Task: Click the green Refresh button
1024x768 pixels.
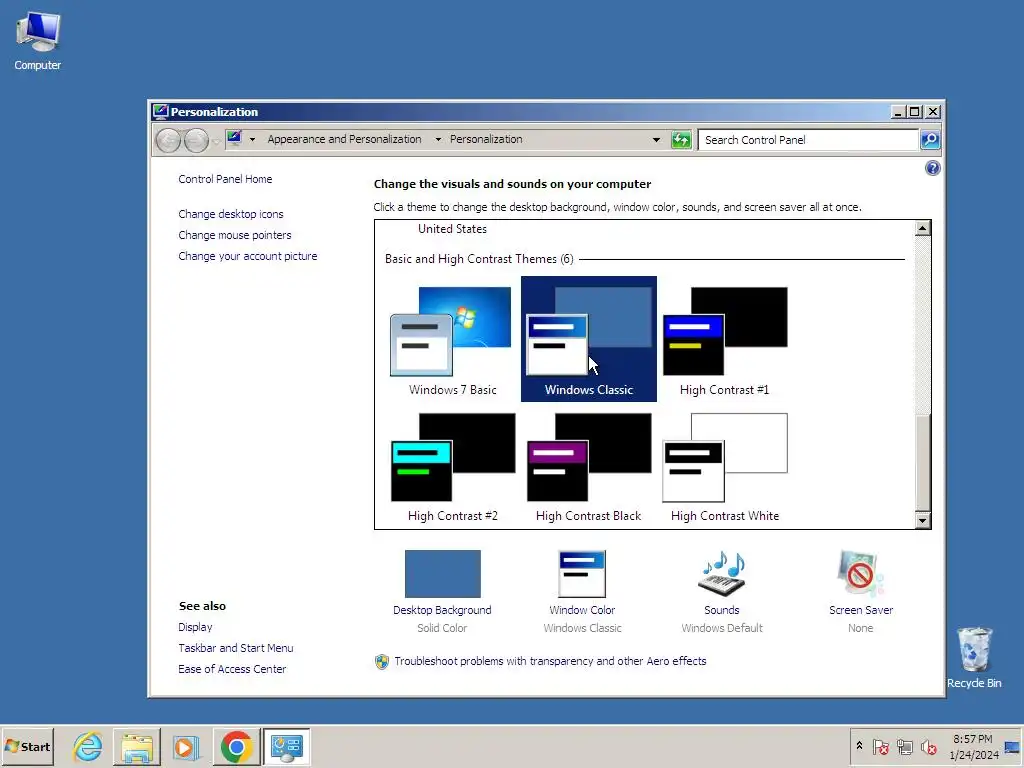Action: click(681, 140)
